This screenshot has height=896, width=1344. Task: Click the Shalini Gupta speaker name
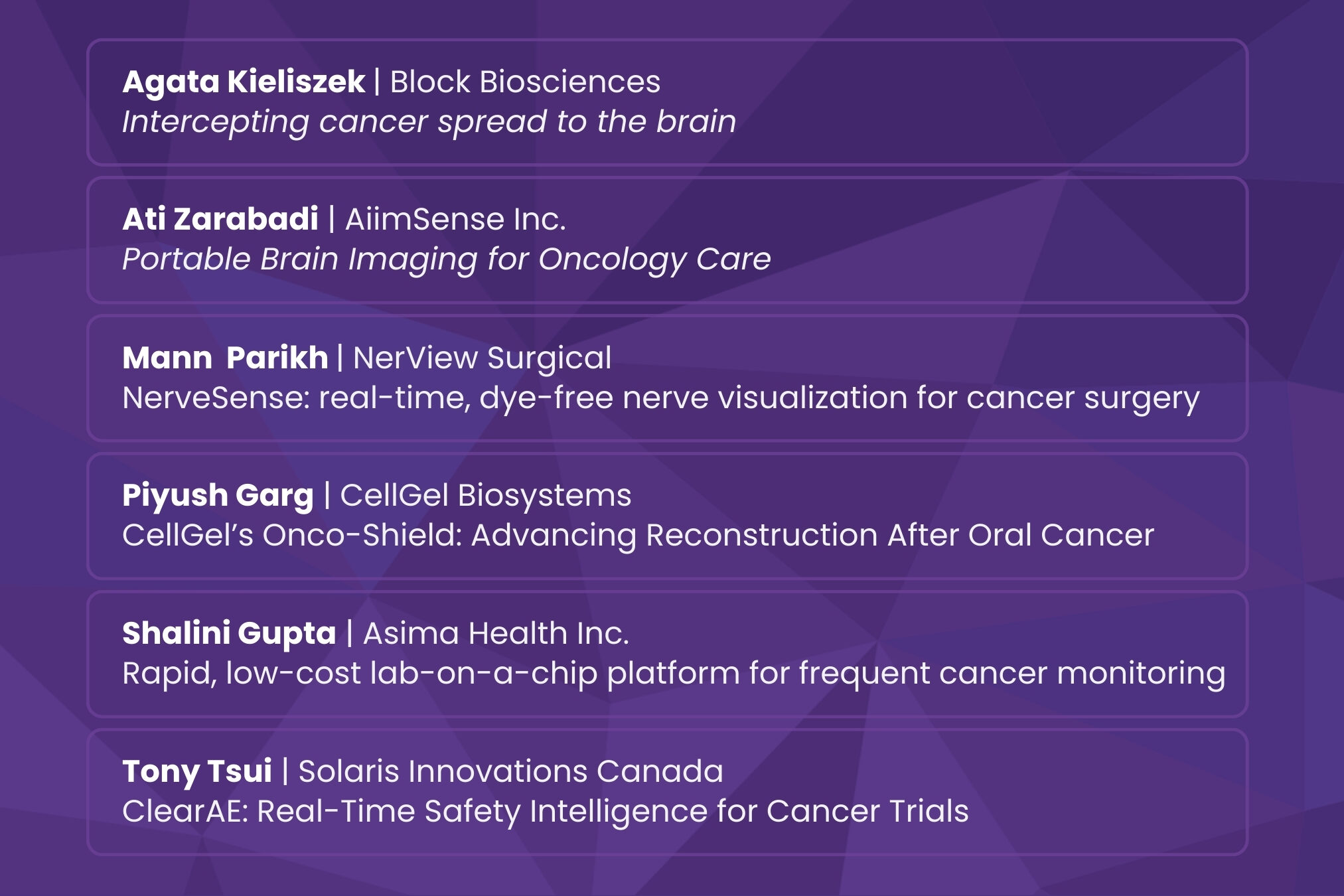click(229, 634)
